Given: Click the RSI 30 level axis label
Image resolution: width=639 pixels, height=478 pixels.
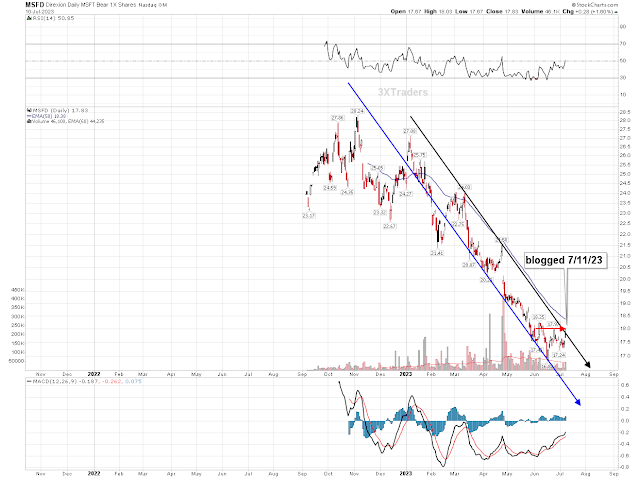Looking at the screenshot, I should [623, 78].
